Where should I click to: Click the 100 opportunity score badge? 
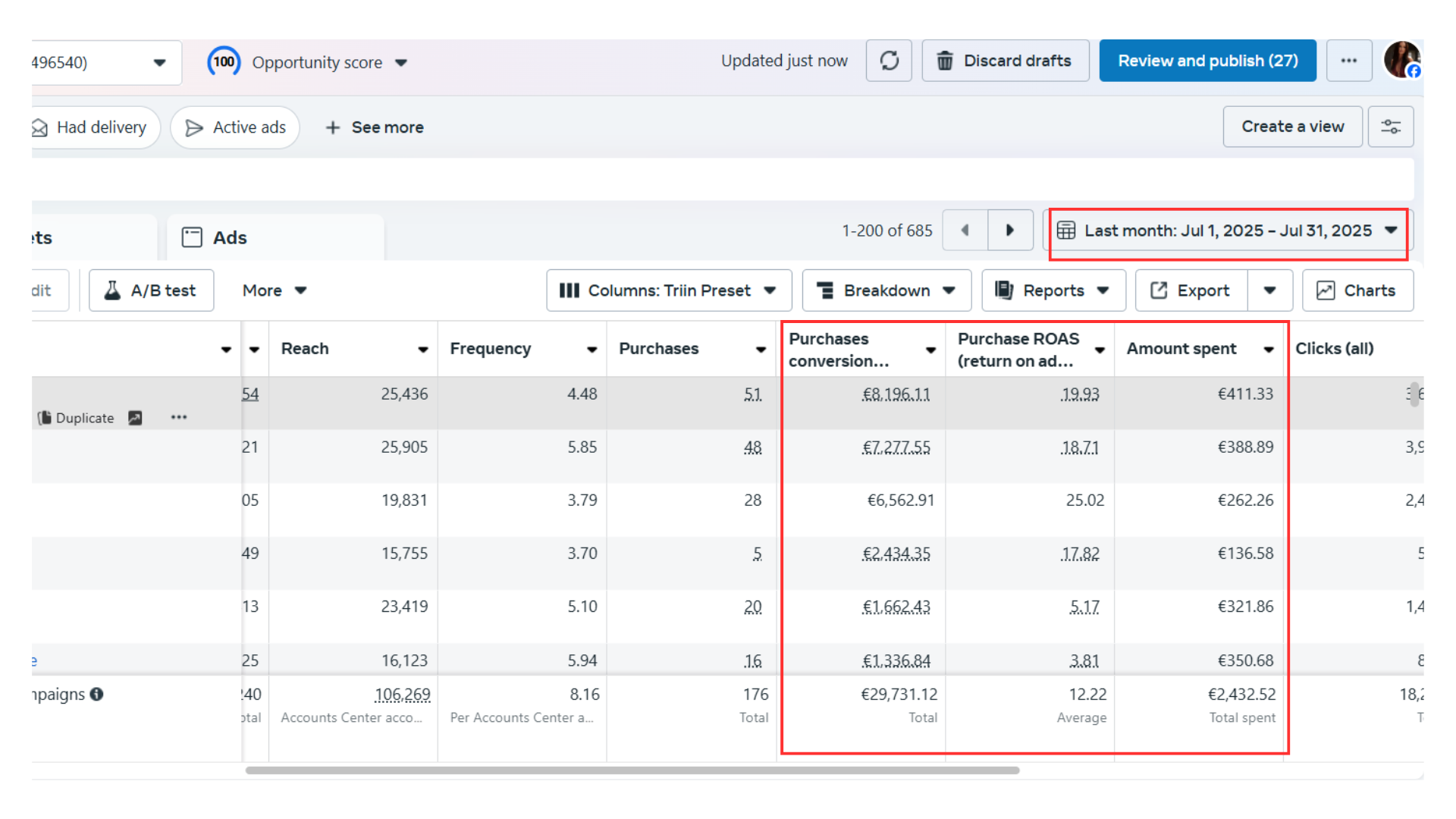click(x=224, y=61)
